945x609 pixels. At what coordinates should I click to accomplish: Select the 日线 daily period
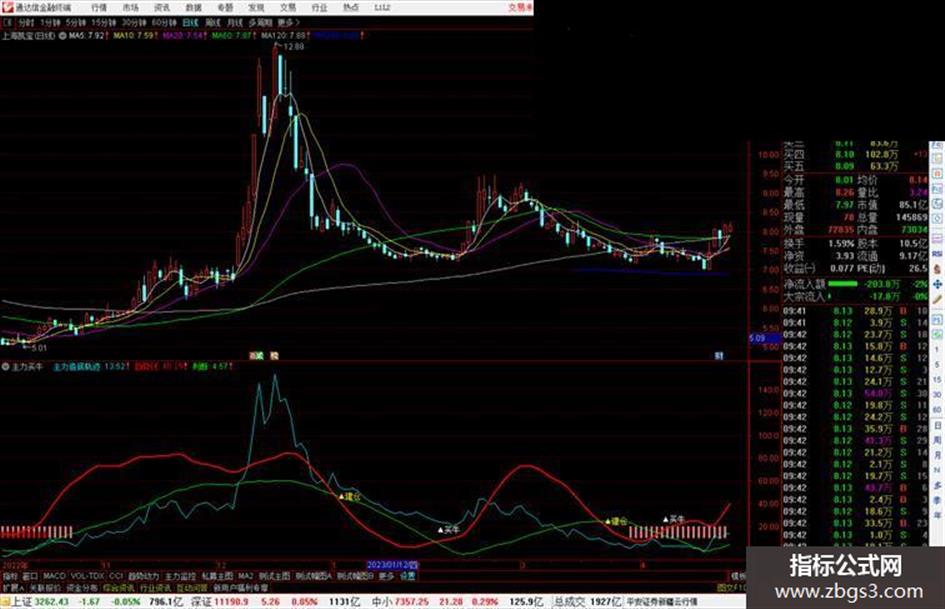click(190, 23)
